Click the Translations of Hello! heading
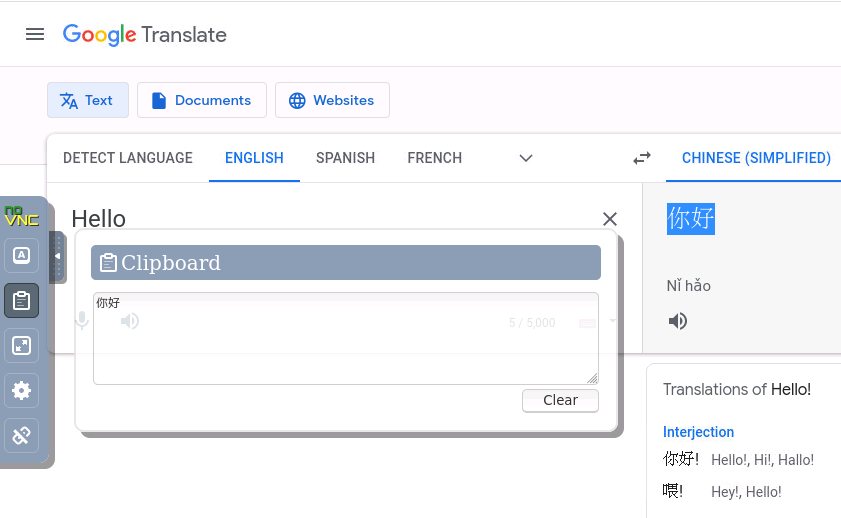Viewport: 841px width, 518px height. [737, 389]
